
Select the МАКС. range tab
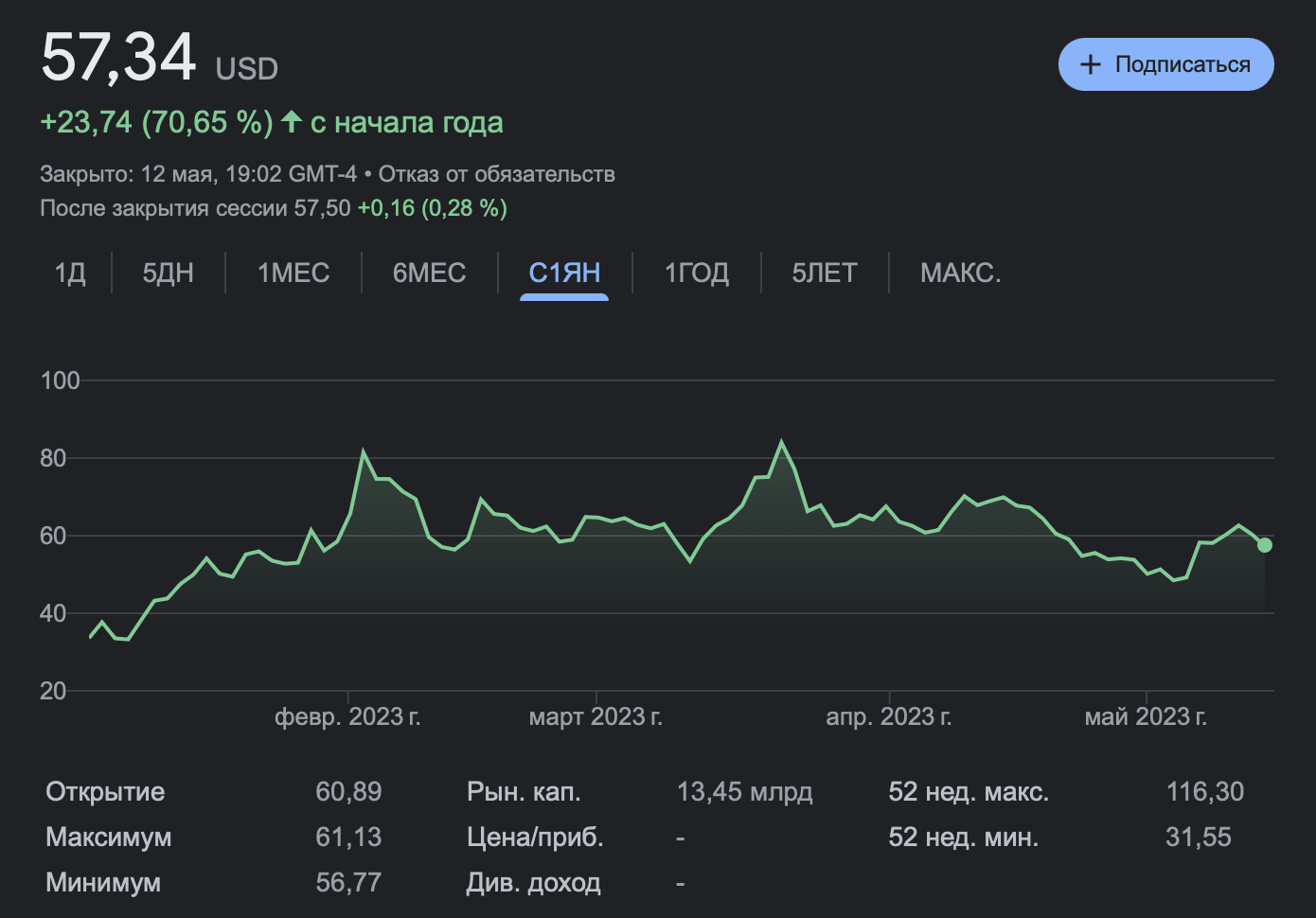point(961,273)
